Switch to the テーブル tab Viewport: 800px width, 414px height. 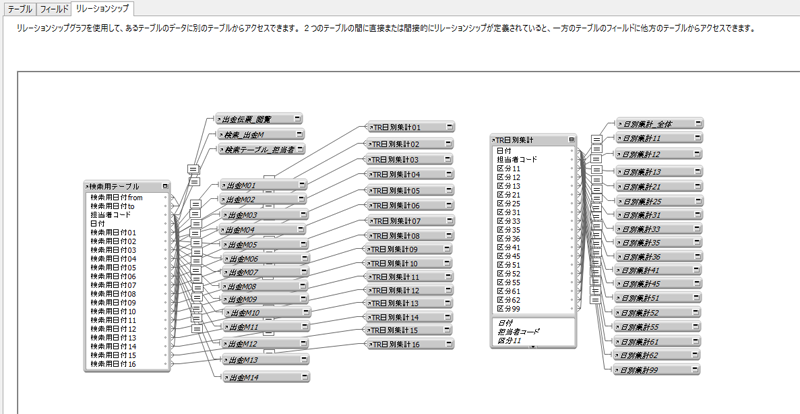pos(20,9)
